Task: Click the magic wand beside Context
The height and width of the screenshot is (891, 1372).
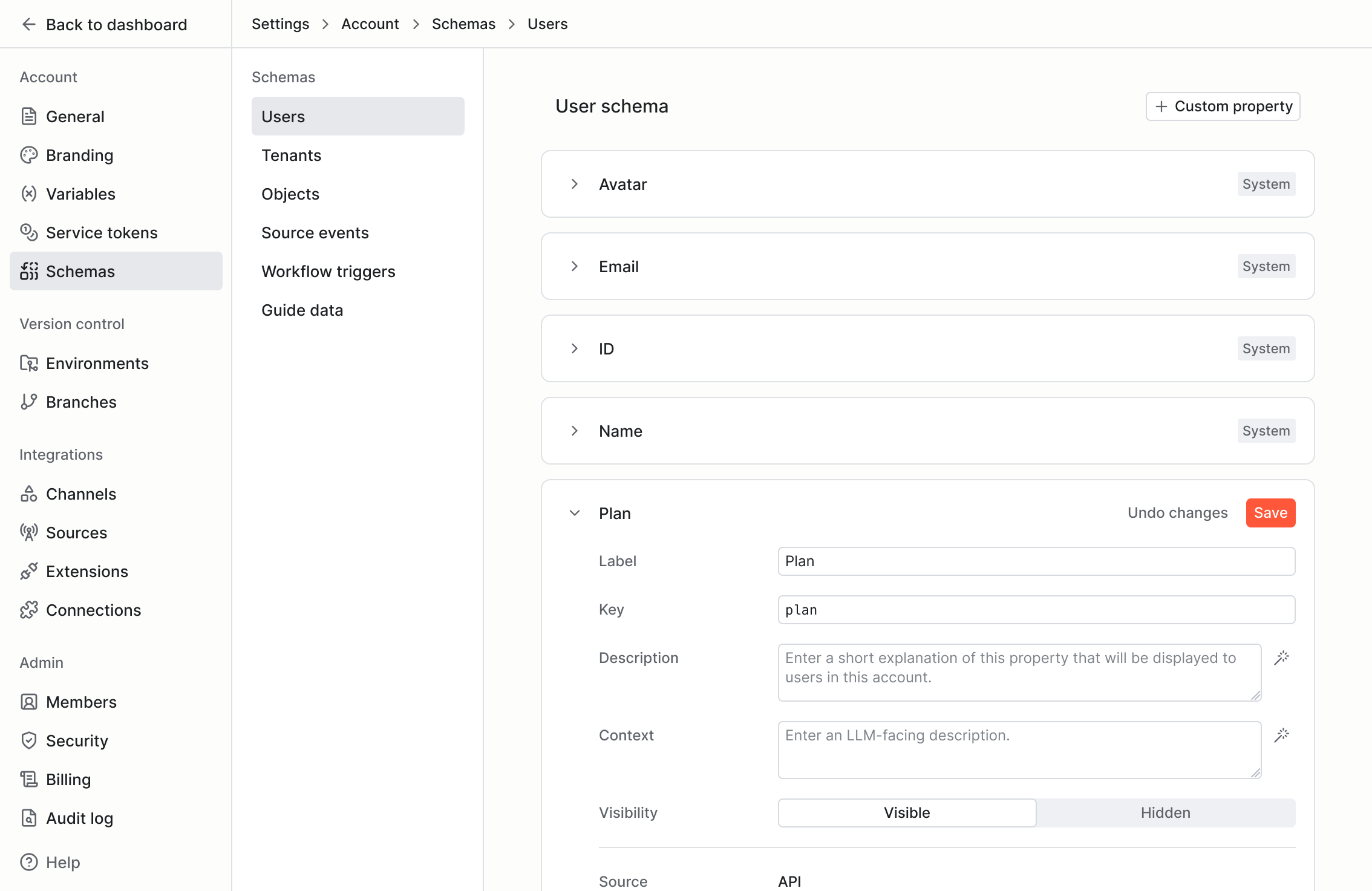Action: coord(1281,736)
